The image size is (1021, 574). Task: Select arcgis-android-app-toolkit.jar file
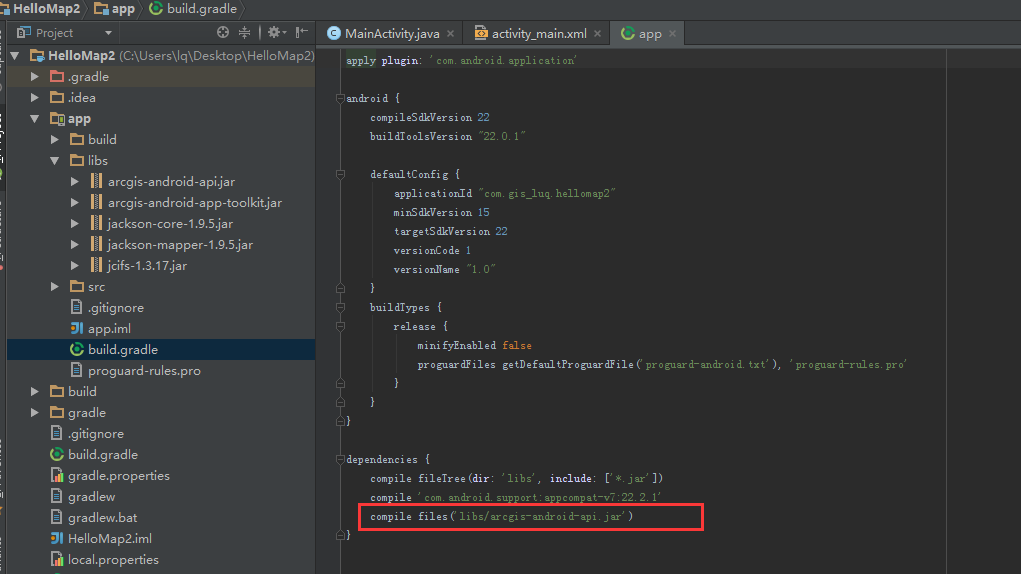pos(195,202)
